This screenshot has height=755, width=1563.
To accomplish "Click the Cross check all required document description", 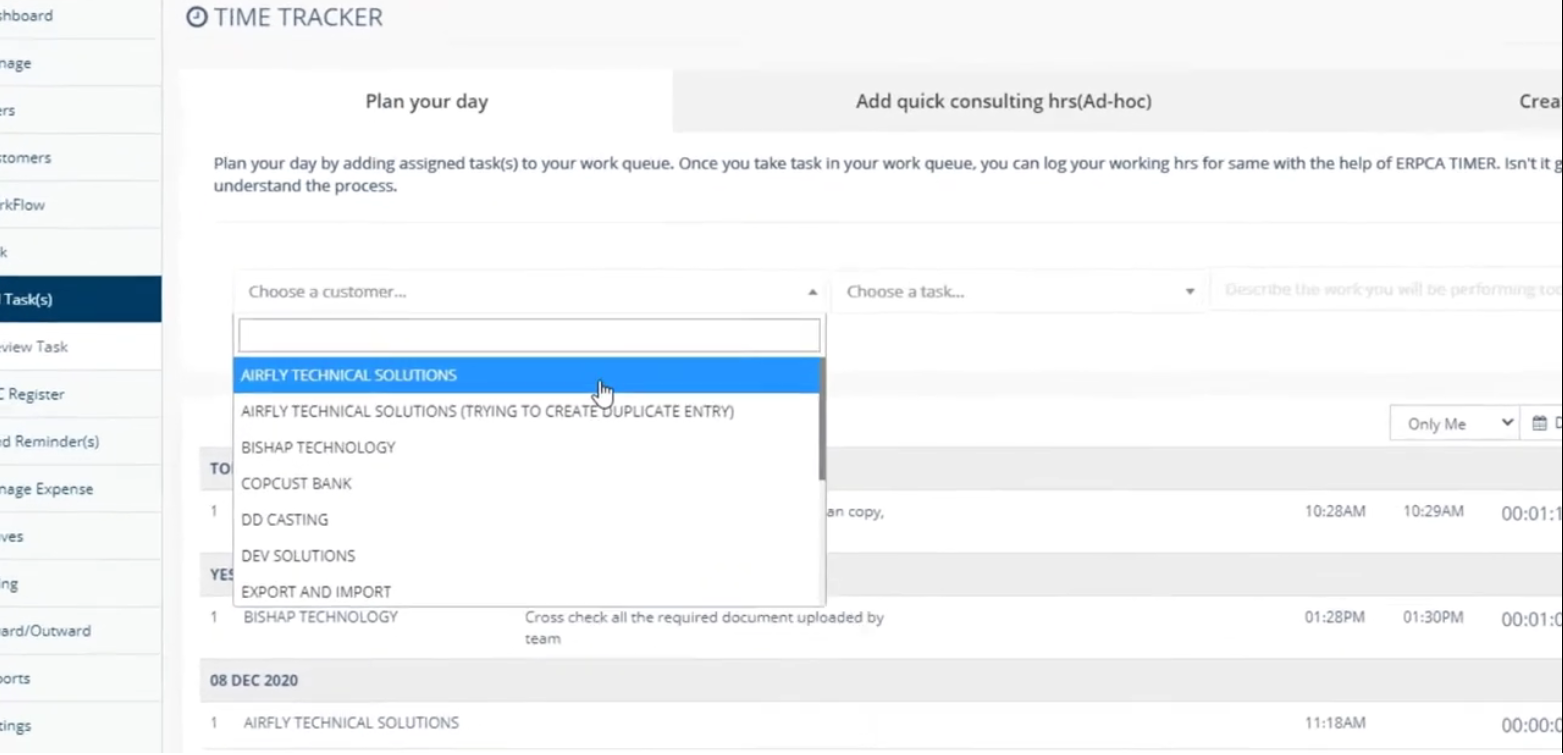I will click(x=704, y=628).
